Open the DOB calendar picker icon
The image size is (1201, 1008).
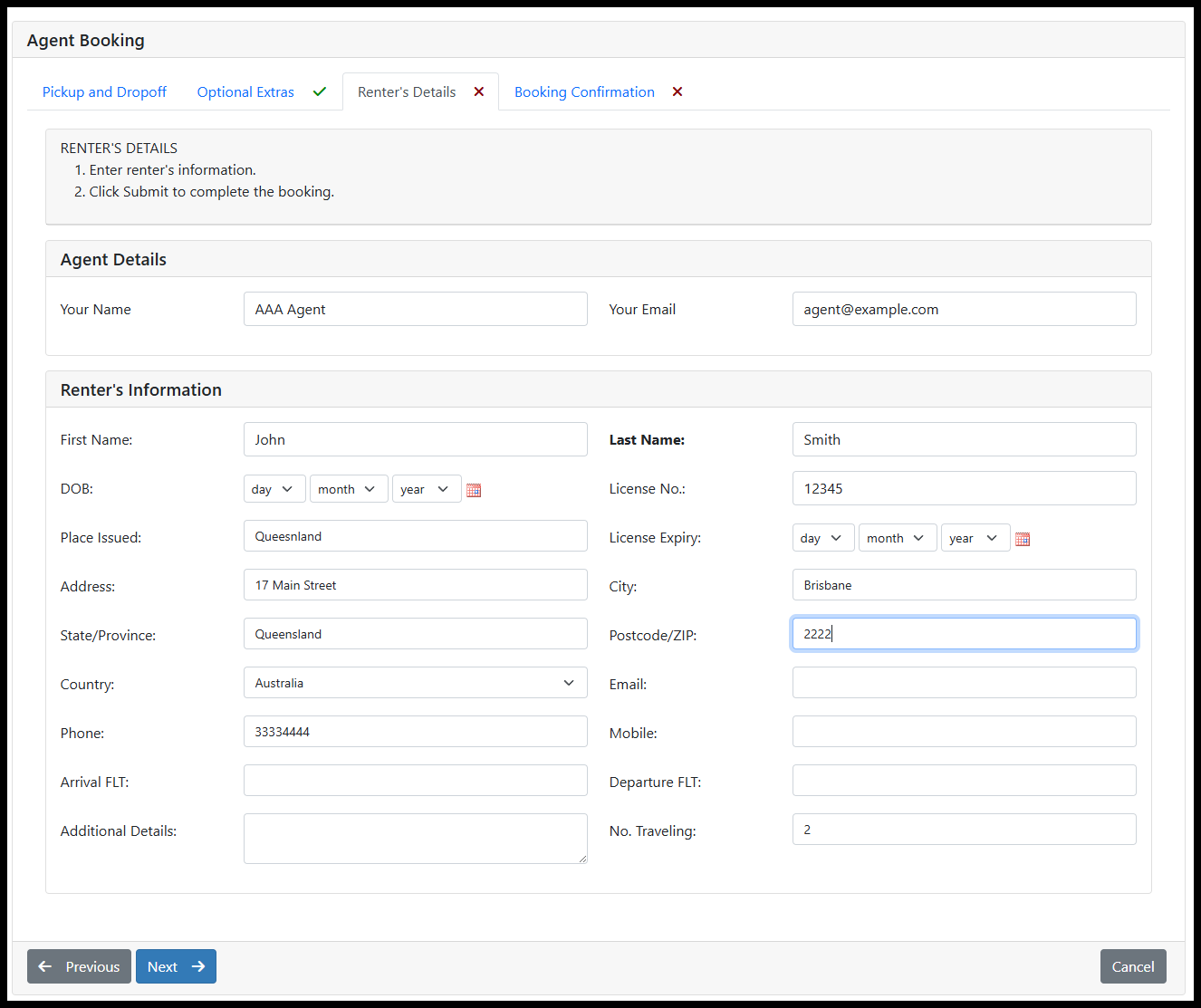click(474, 490)
